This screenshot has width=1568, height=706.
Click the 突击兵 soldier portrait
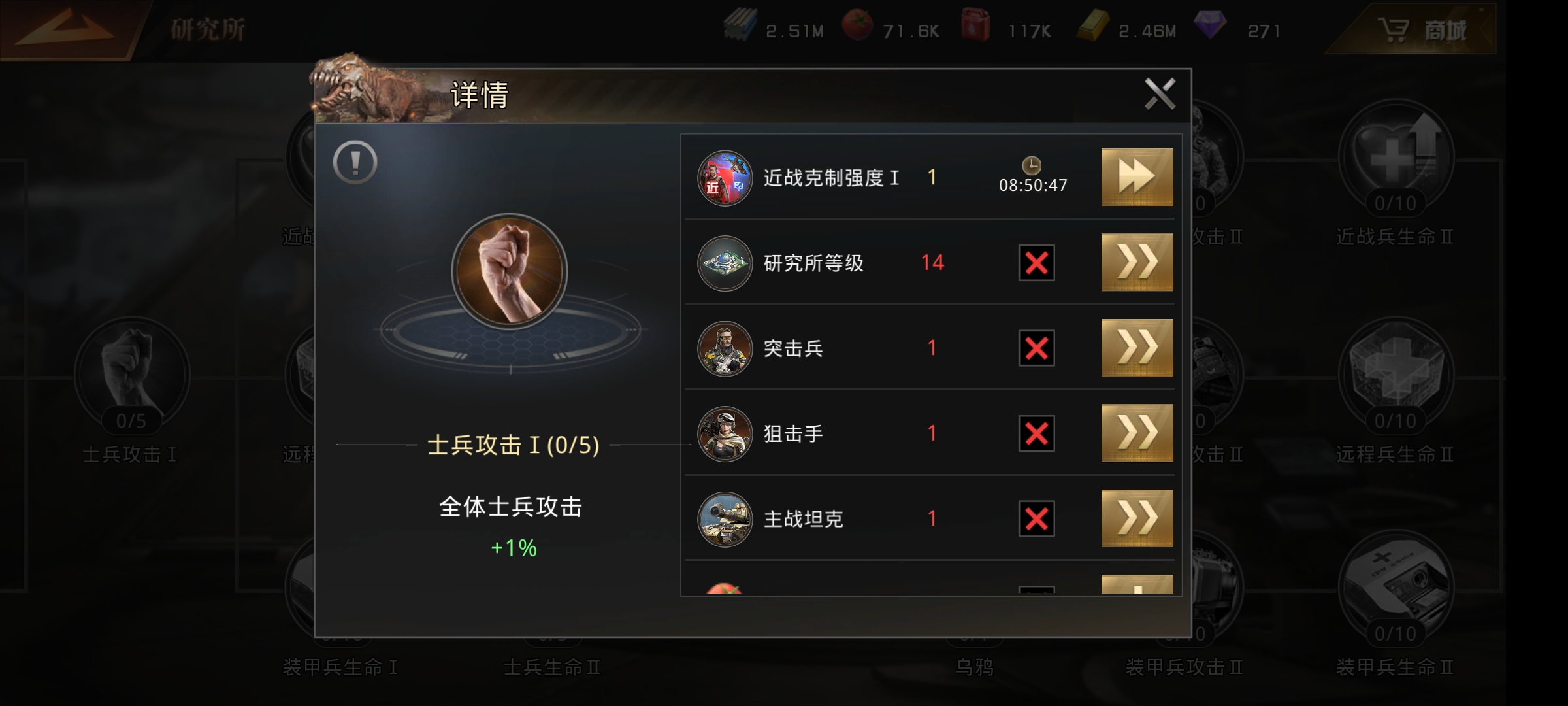725,348
